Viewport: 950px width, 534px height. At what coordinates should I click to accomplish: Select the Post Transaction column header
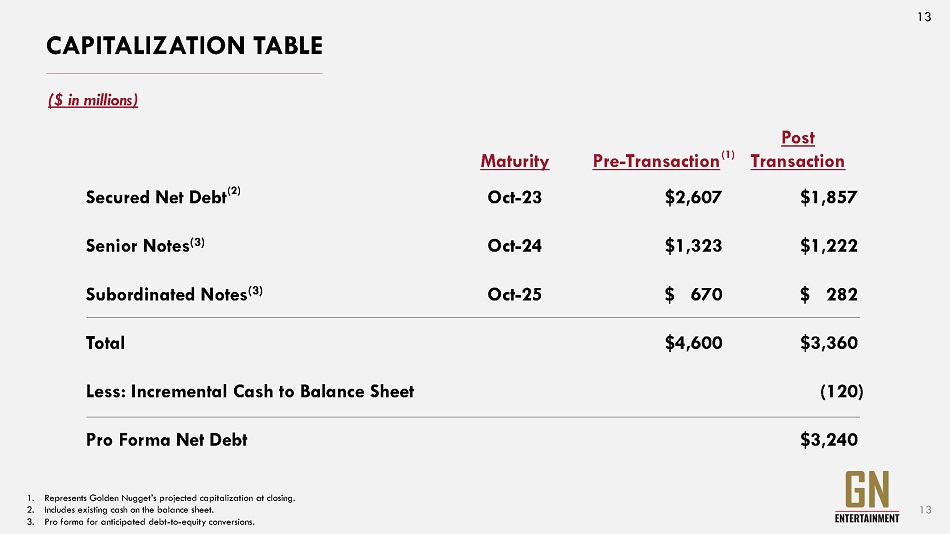(x=797, y=150)
